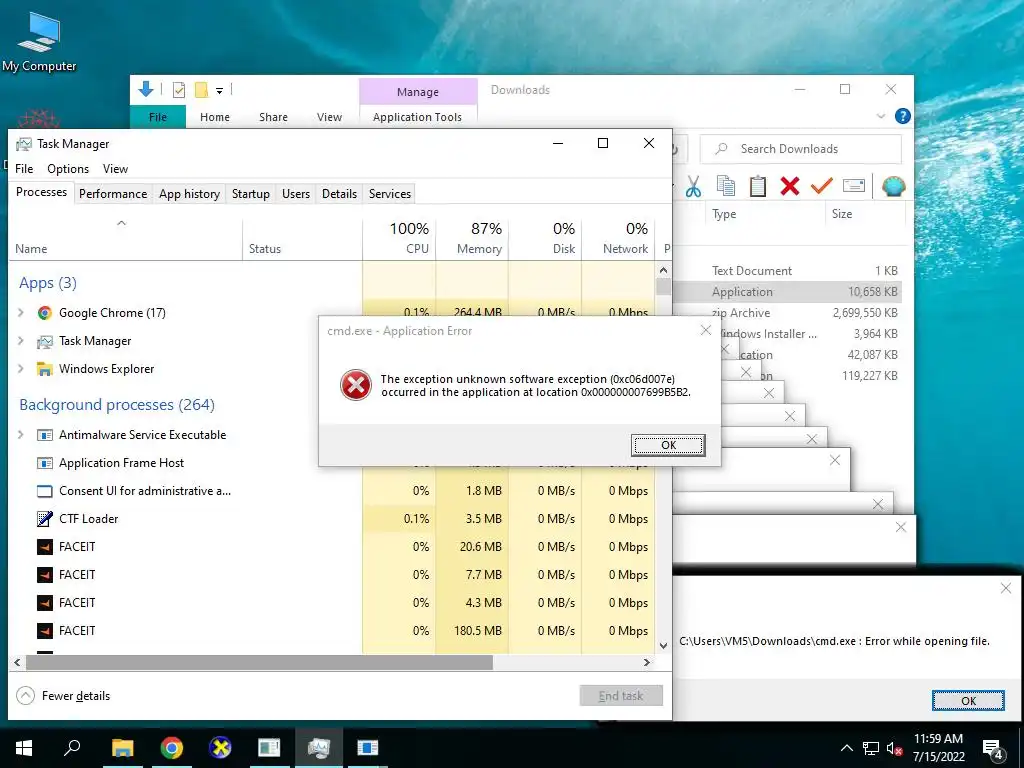Collapse Task Manager with Fewer details
The image size is (1024, 768).
tap(63, 696)
